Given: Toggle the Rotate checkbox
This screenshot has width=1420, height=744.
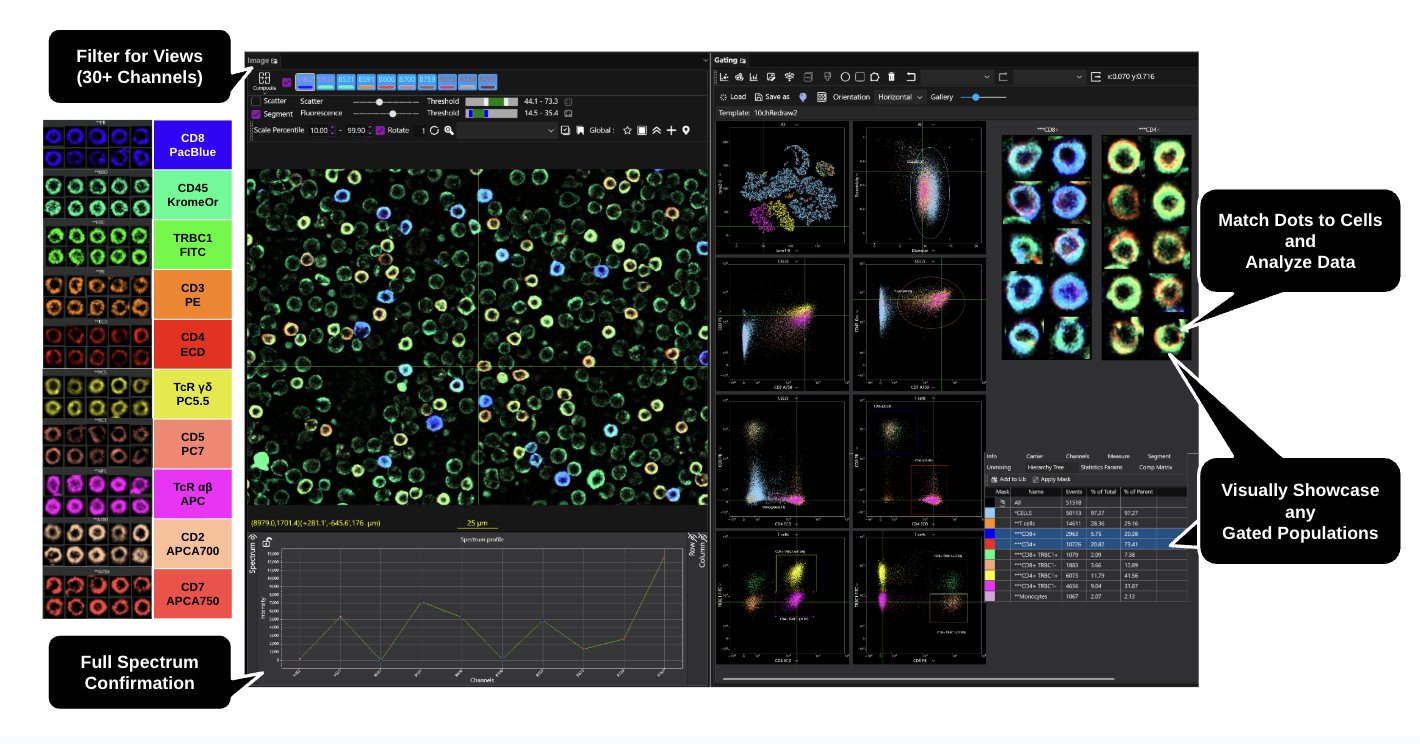Looking at the screenshot, I should [x=381, y=129].
